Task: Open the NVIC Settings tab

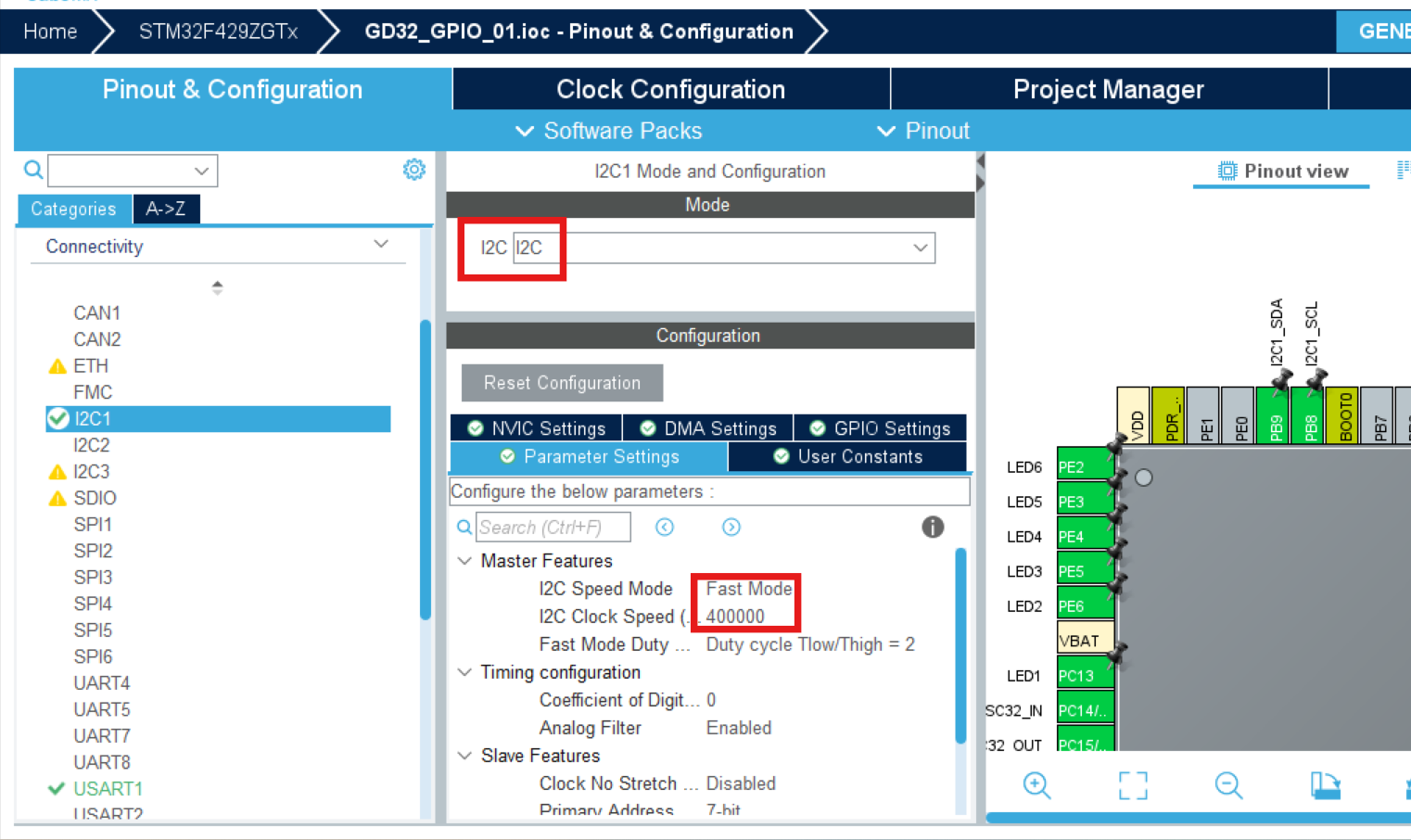Action: point(537,427)
